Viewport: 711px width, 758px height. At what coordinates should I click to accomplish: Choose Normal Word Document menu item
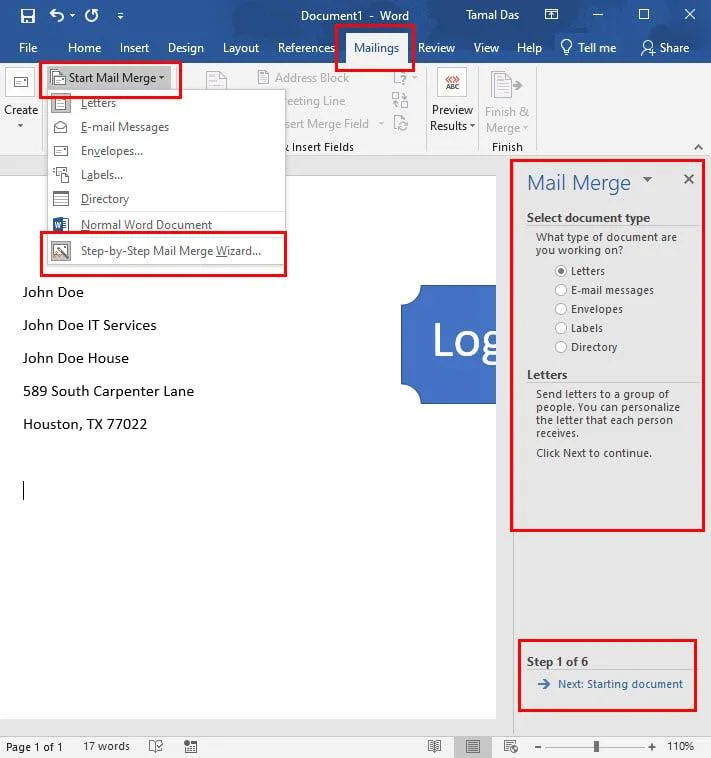[x=166, y=225]
